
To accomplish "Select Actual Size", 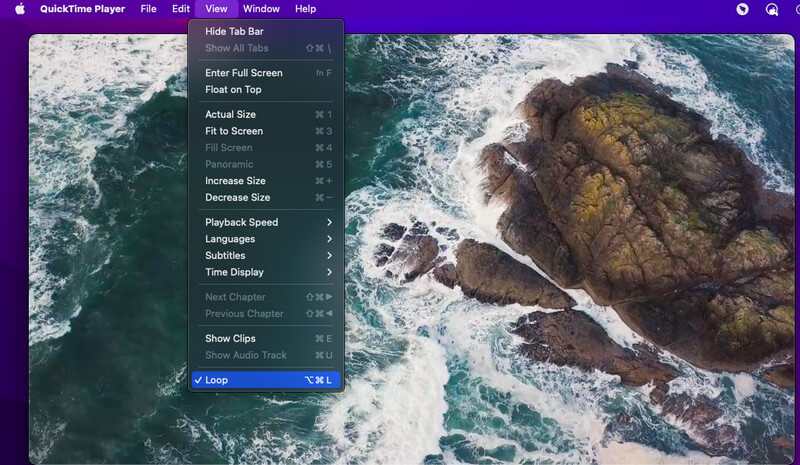I will pos(266,114).
